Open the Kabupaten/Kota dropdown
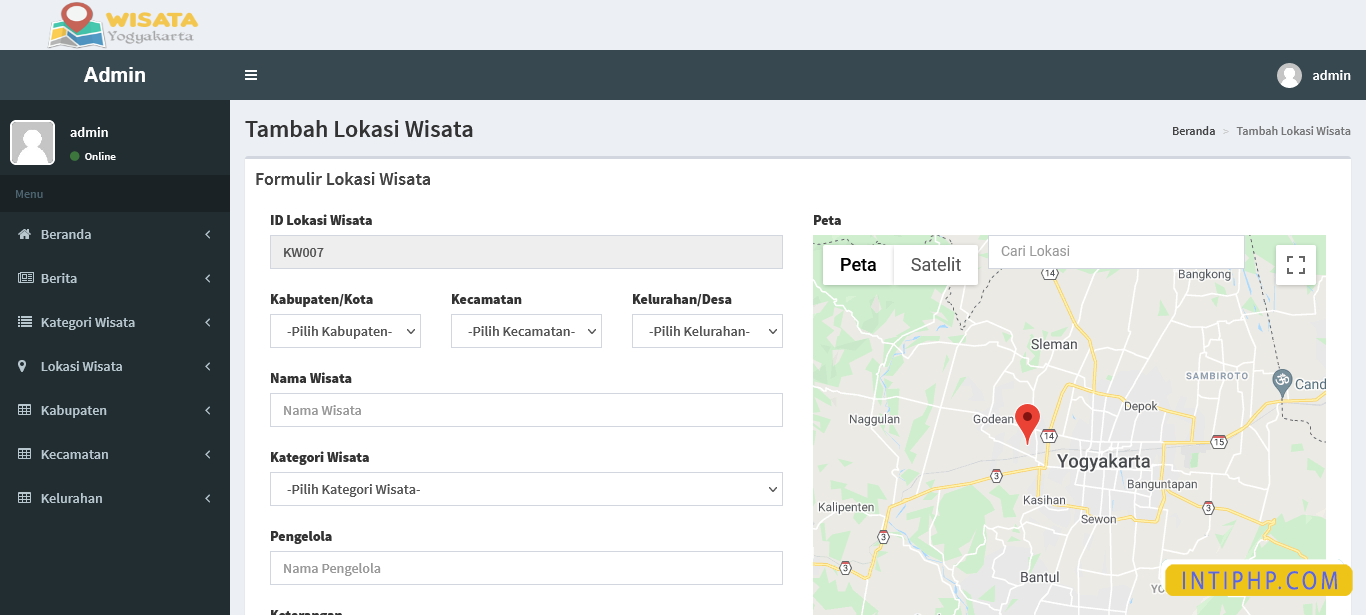Screen dimensions: 1366x615 tap(345, 331)
